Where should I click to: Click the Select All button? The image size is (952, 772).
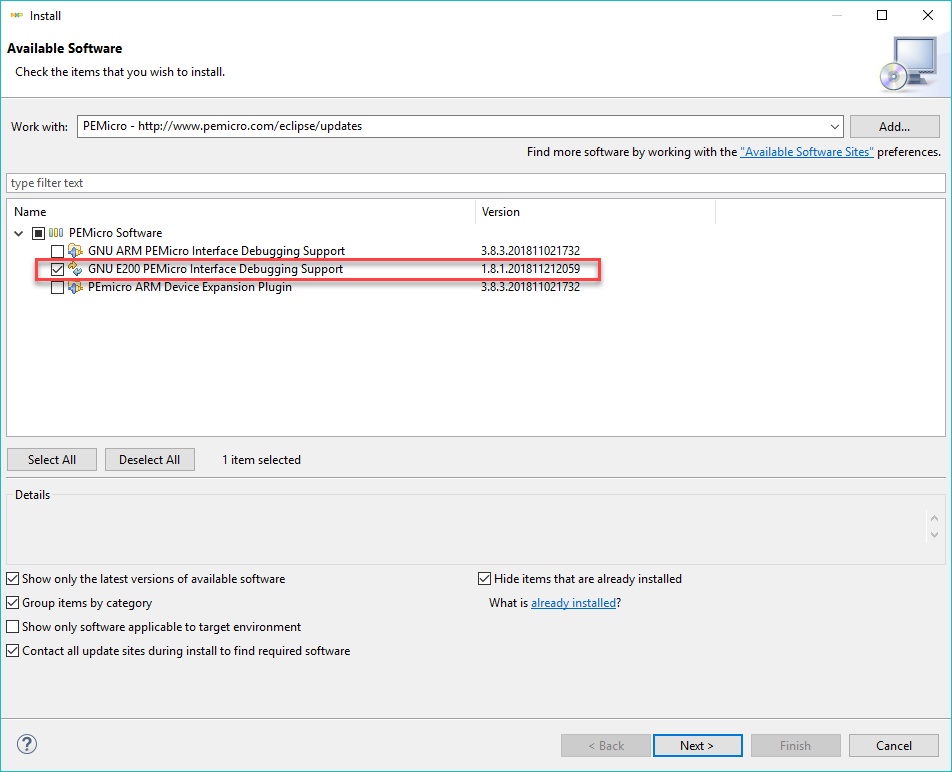[52, 460]
